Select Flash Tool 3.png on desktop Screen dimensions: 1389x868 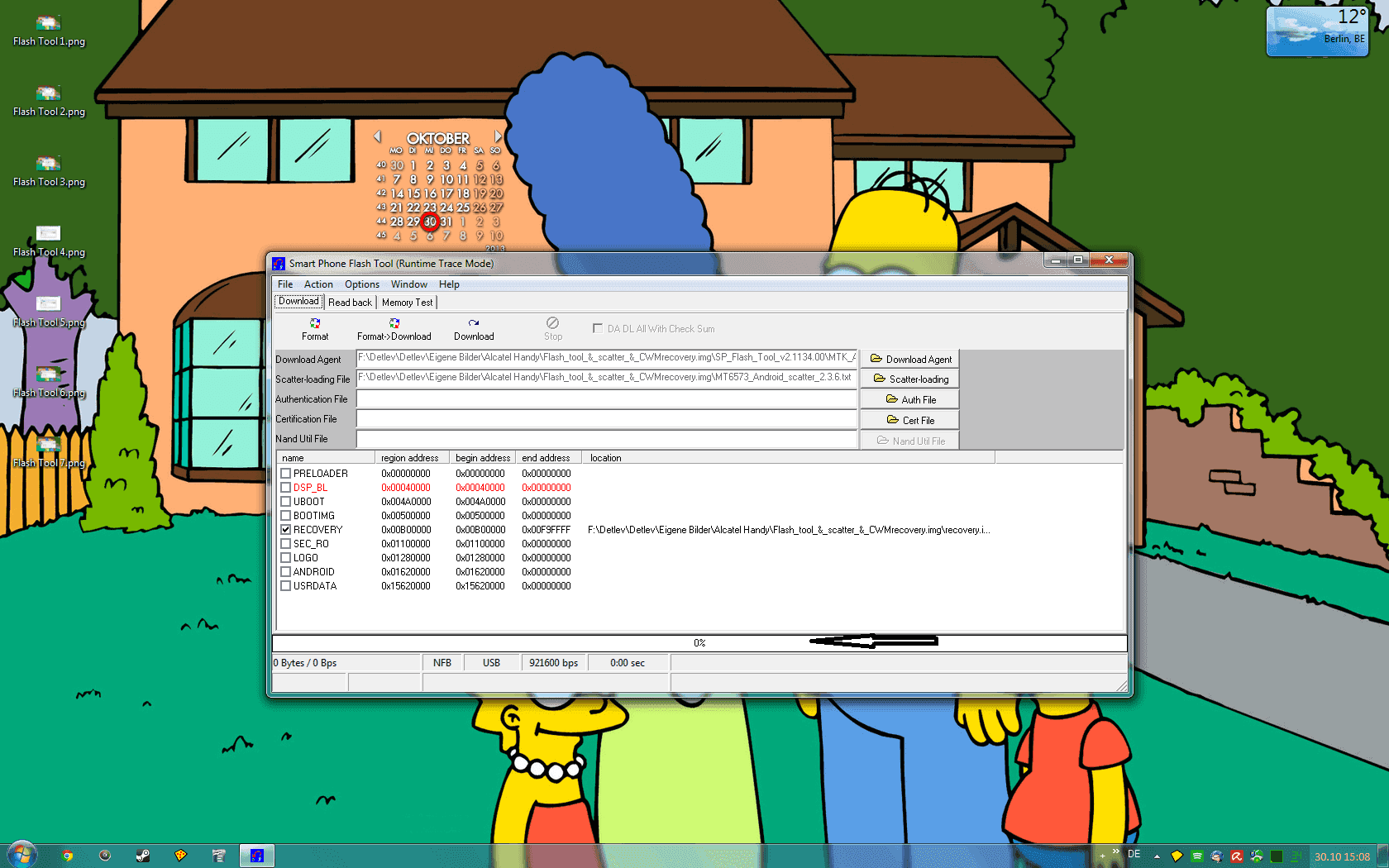click(x=49, y=170)
